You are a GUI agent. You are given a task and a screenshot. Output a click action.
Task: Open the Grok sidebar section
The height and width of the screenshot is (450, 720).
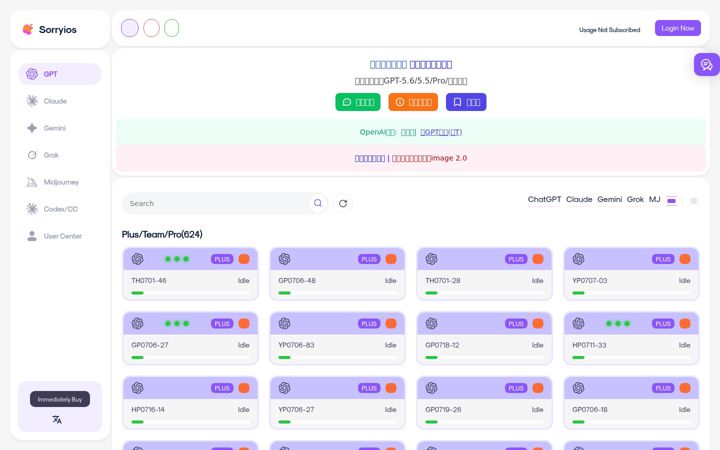(60, 155)
